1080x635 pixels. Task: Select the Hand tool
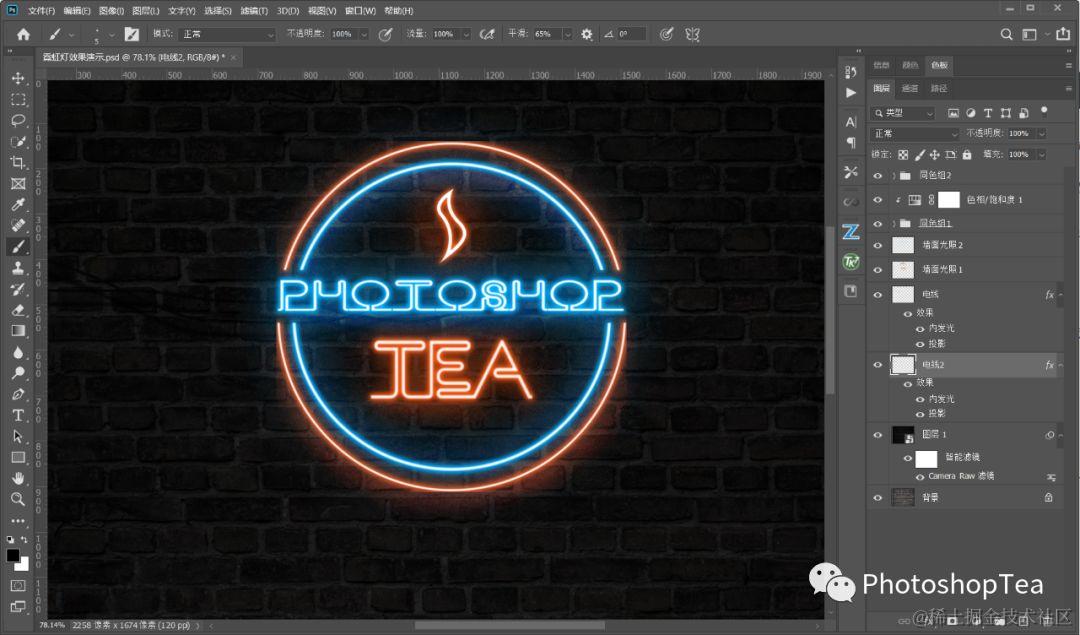tap(18, 478)
